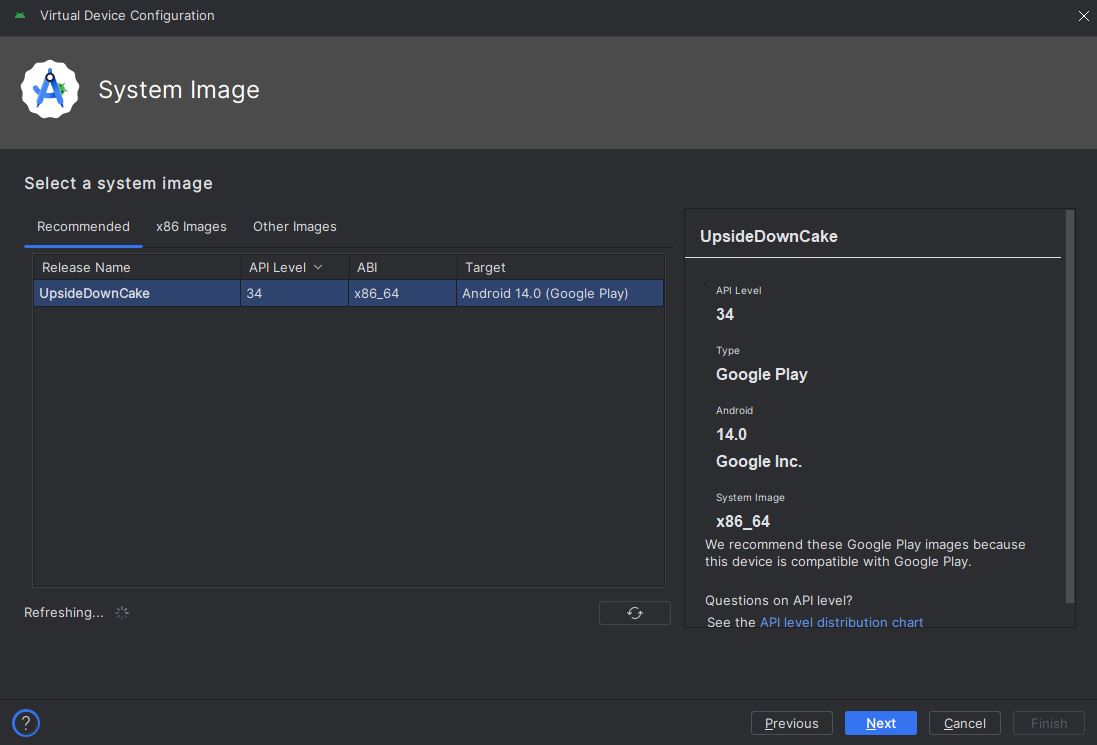Viewport: 1097px width, 745px height.
Task: Open help via the question mark icon
Action: tap(26, 722)
